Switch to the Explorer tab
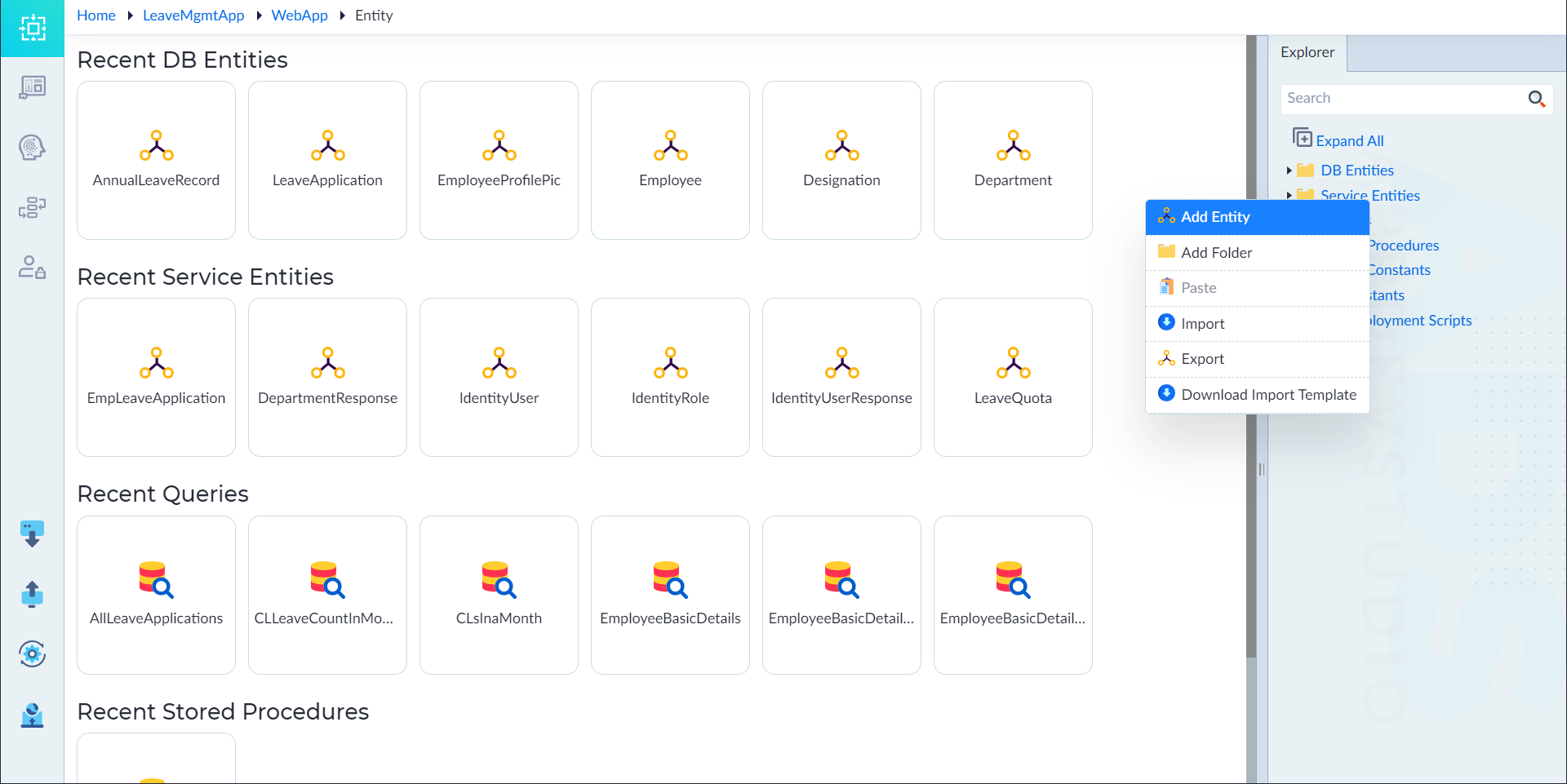 (x=1307, y=52)
